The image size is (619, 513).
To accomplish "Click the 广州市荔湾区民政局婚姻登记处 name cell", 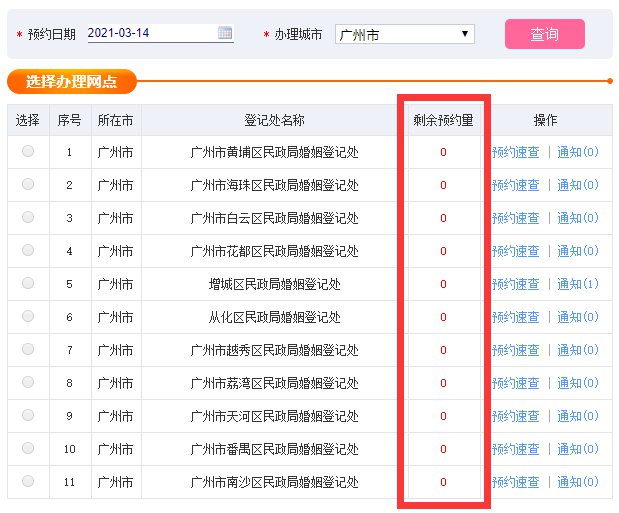I will 274,383.
